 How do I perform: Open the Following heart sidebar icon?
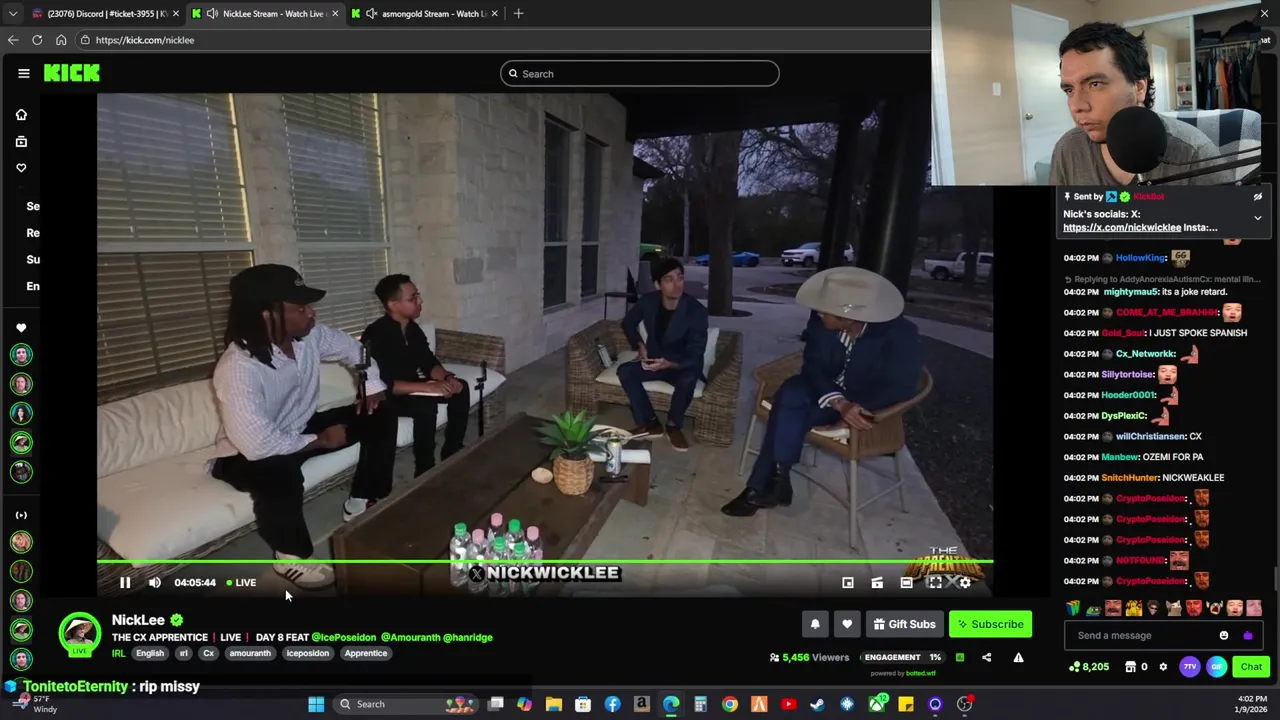click(x=21, y=168)
